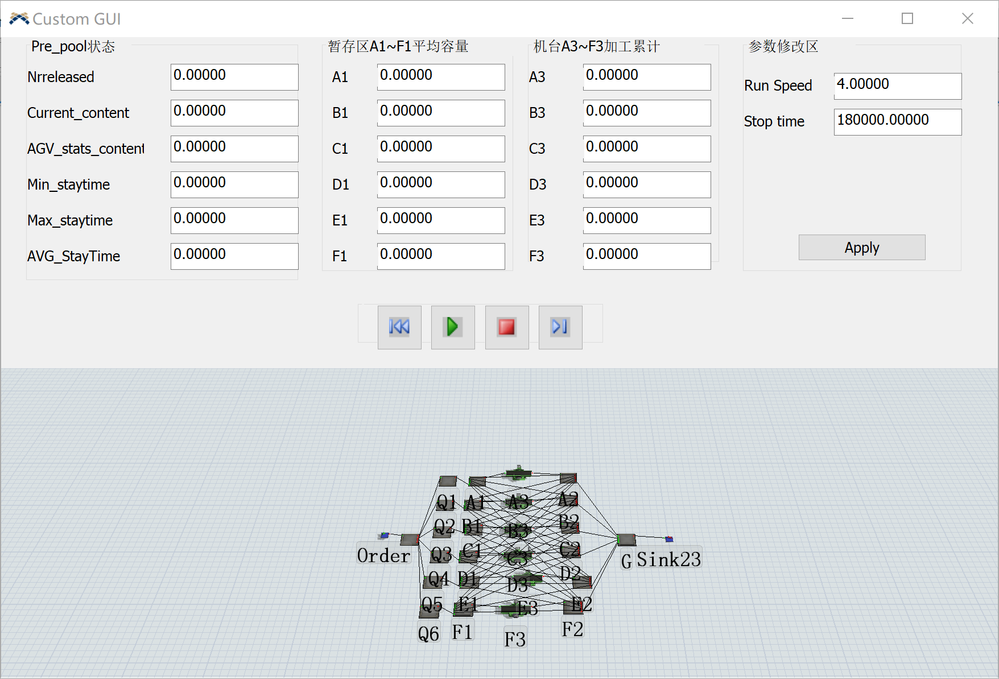Select the AVG_StayTime value field
The height and width of the screenshot is (679, 999).
pyautogui.click(x=234, y=256)
